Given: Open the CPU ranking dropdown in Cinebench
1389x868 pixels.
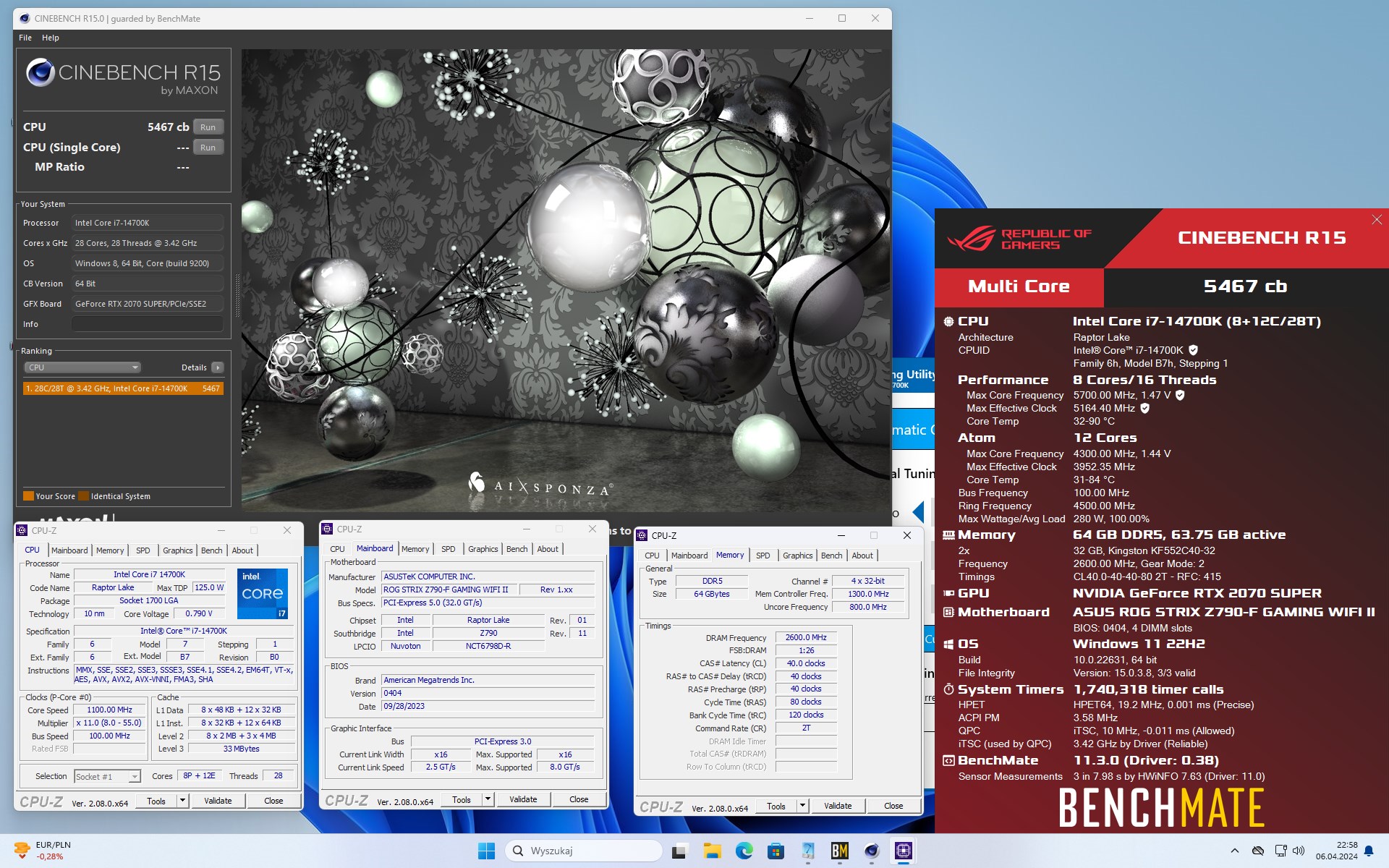Looking at the screenshot, I should 83,367.
